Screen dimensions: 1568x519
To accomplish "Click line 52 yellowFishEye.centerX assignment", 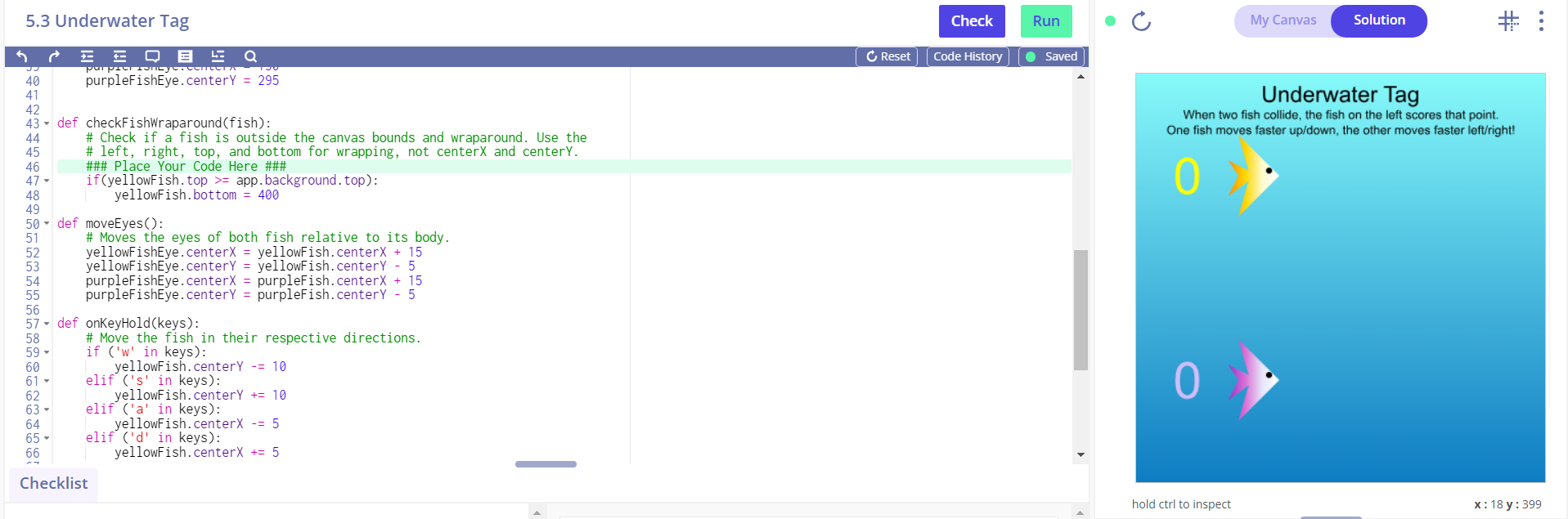I will 254,253.
